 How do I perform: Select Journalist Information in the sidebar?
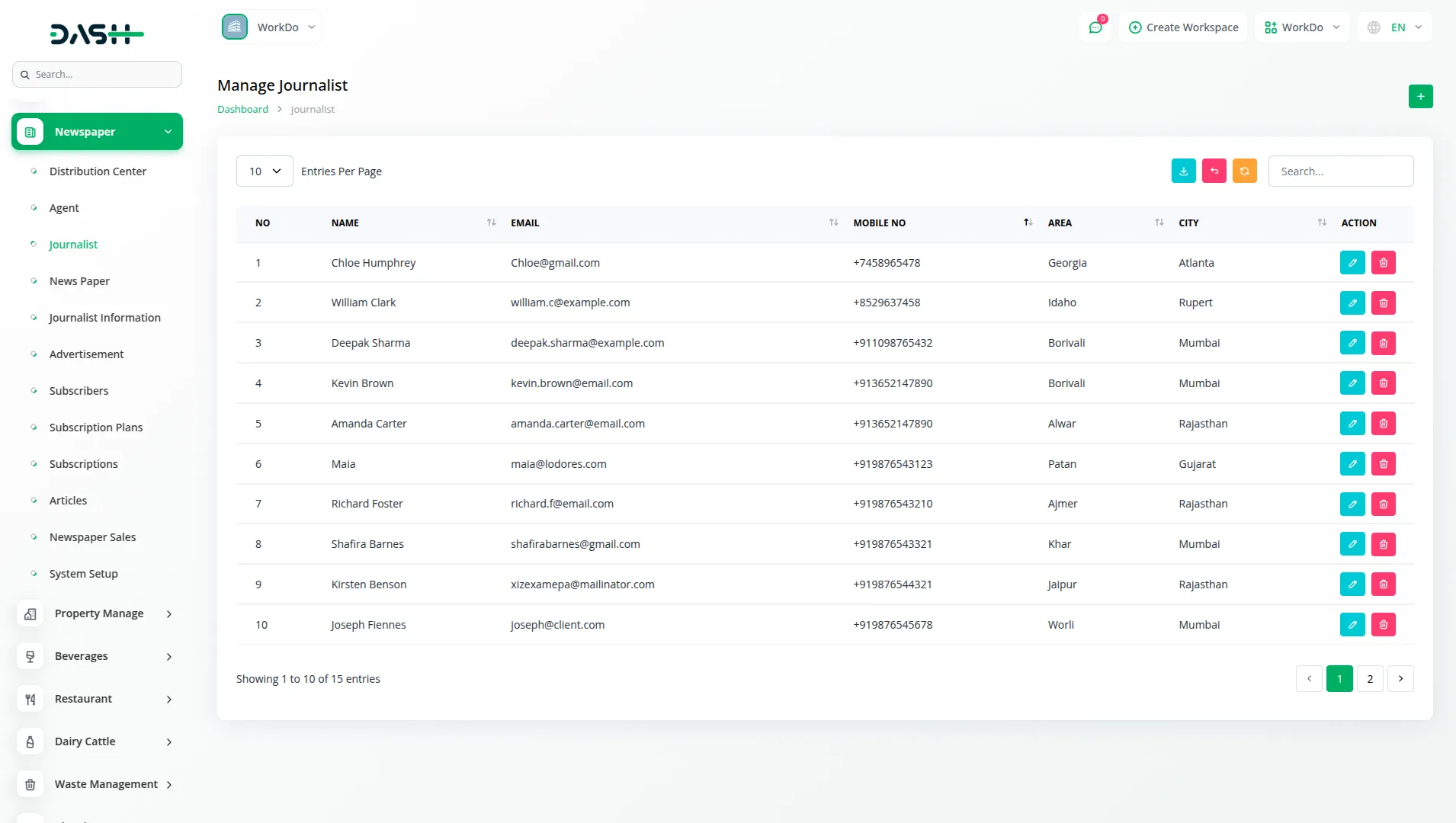pos(104,318)
